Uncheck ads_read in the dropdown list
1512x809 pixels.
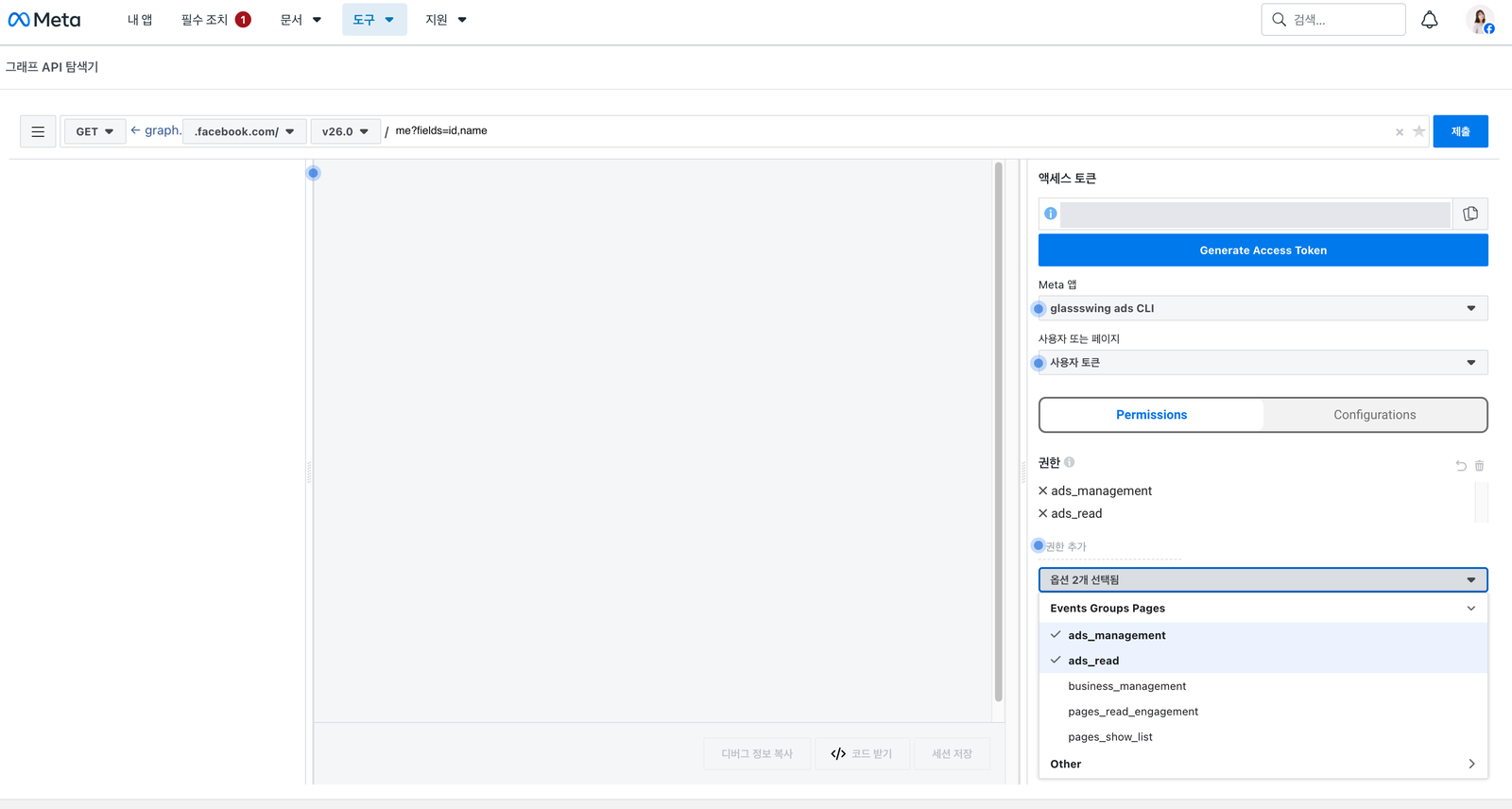click(1263, 661)
